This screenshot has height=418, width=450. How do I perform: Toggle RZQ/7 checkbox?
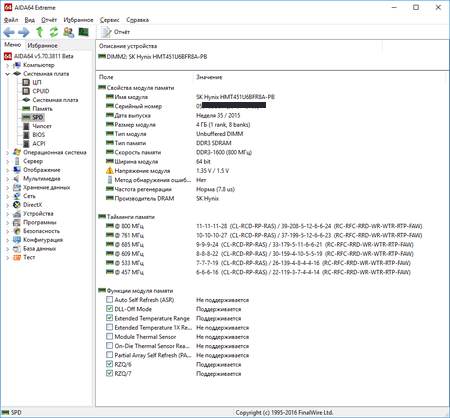(x=109, y=373)
